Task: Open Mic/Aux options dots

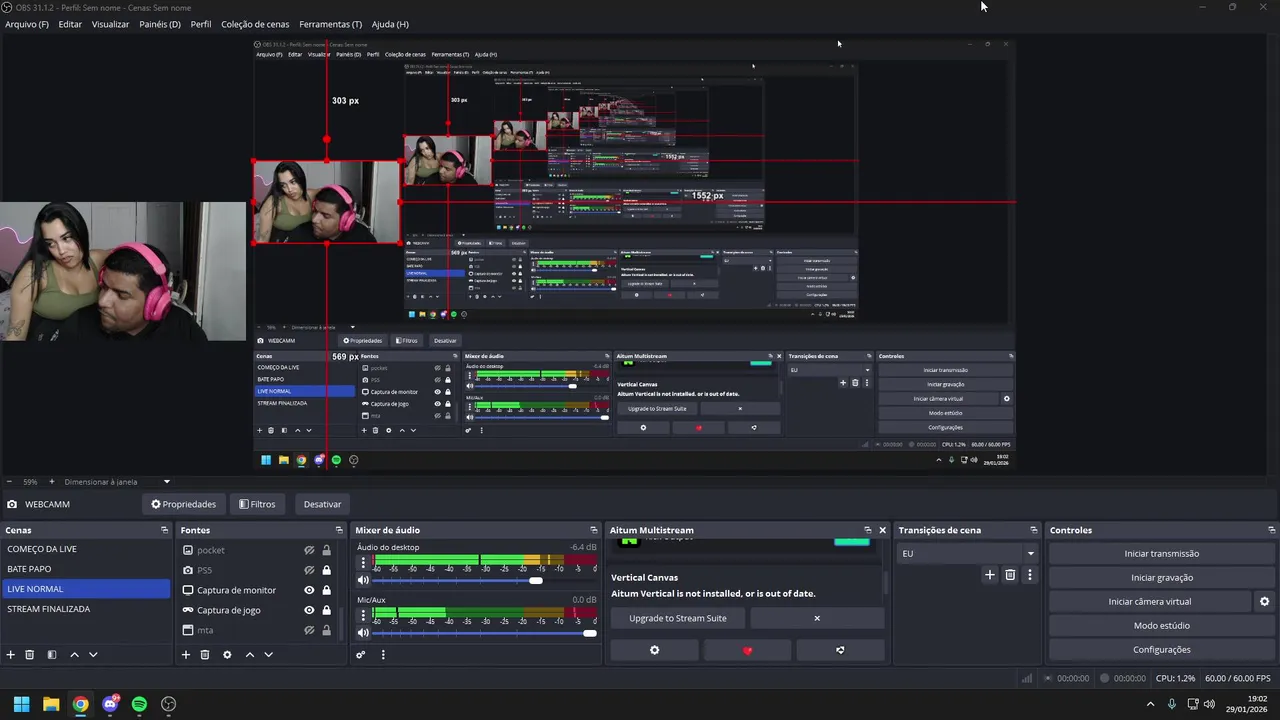Action: click(x=363, y=615)
